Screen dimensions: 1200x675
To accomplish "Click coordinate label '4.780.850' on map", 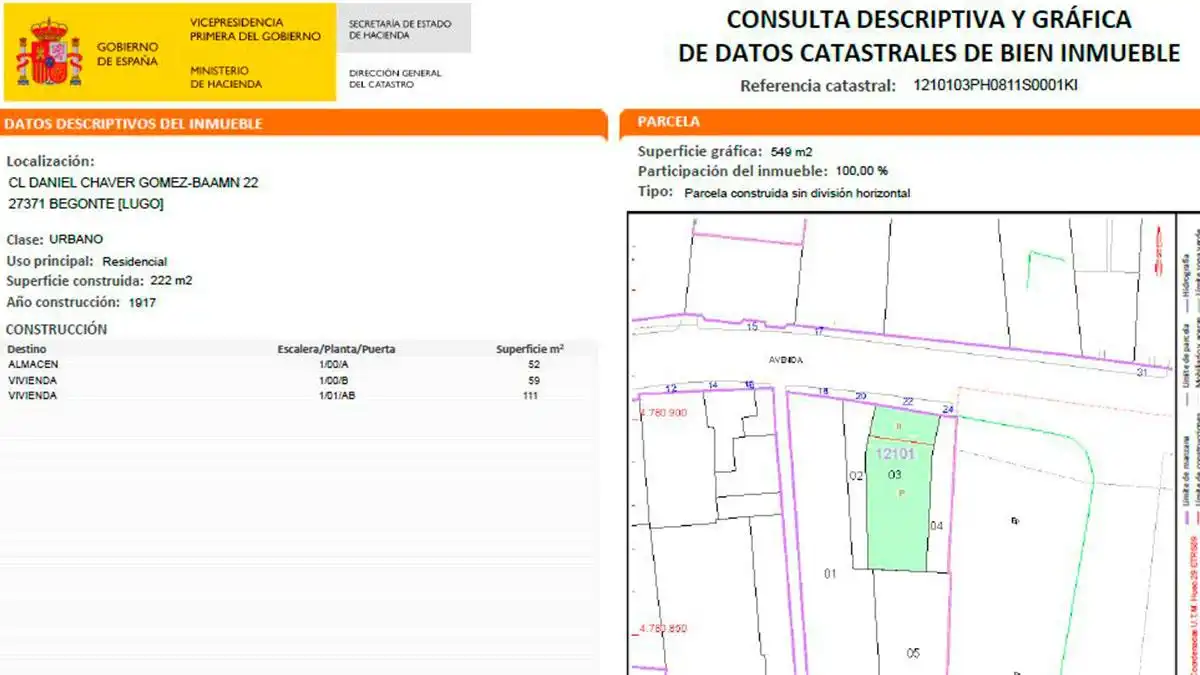I will (662, 629).
